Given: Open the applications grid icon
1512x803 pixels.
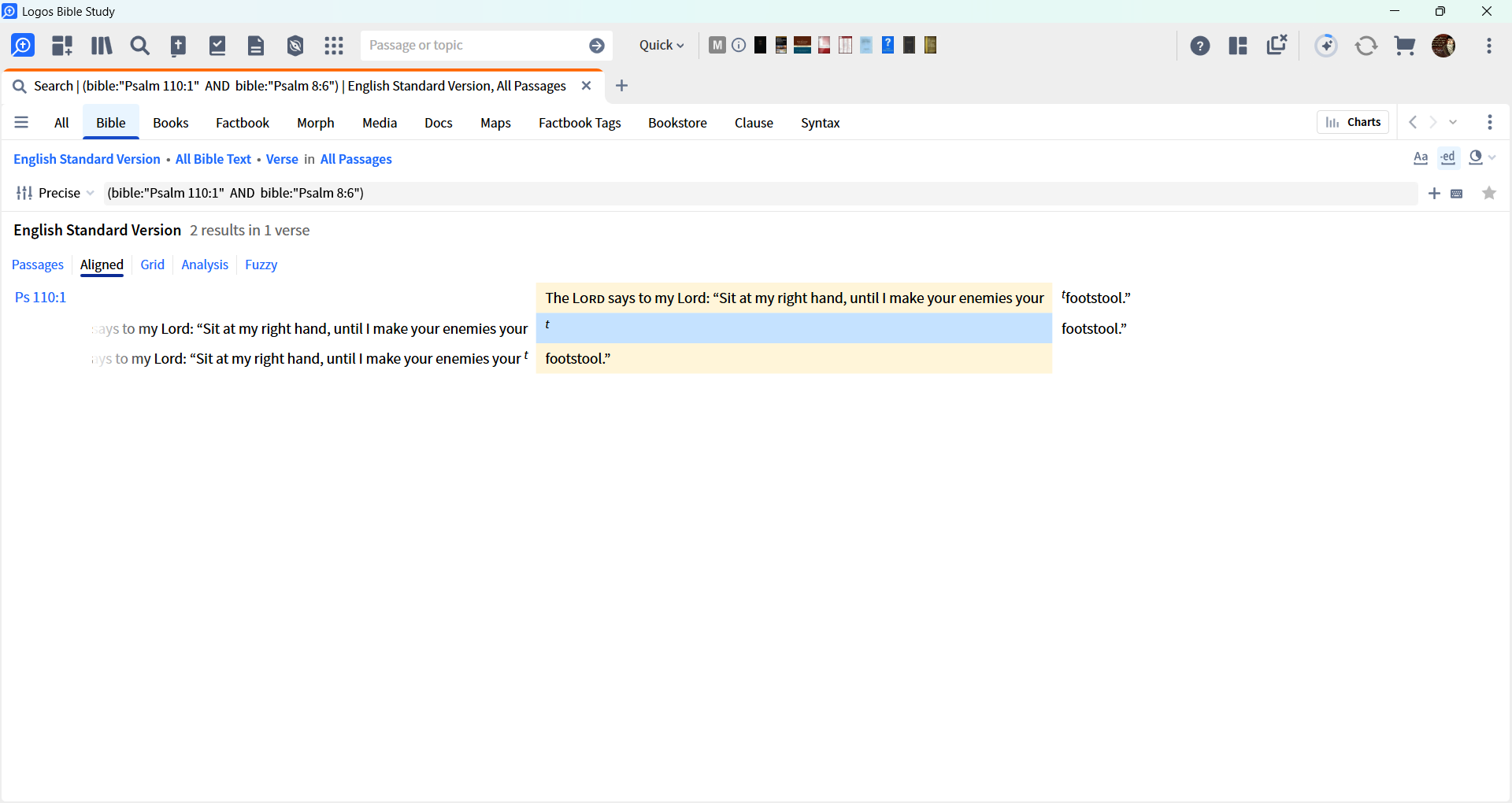Looking at the screenshot, I should [x=334, y=46].
